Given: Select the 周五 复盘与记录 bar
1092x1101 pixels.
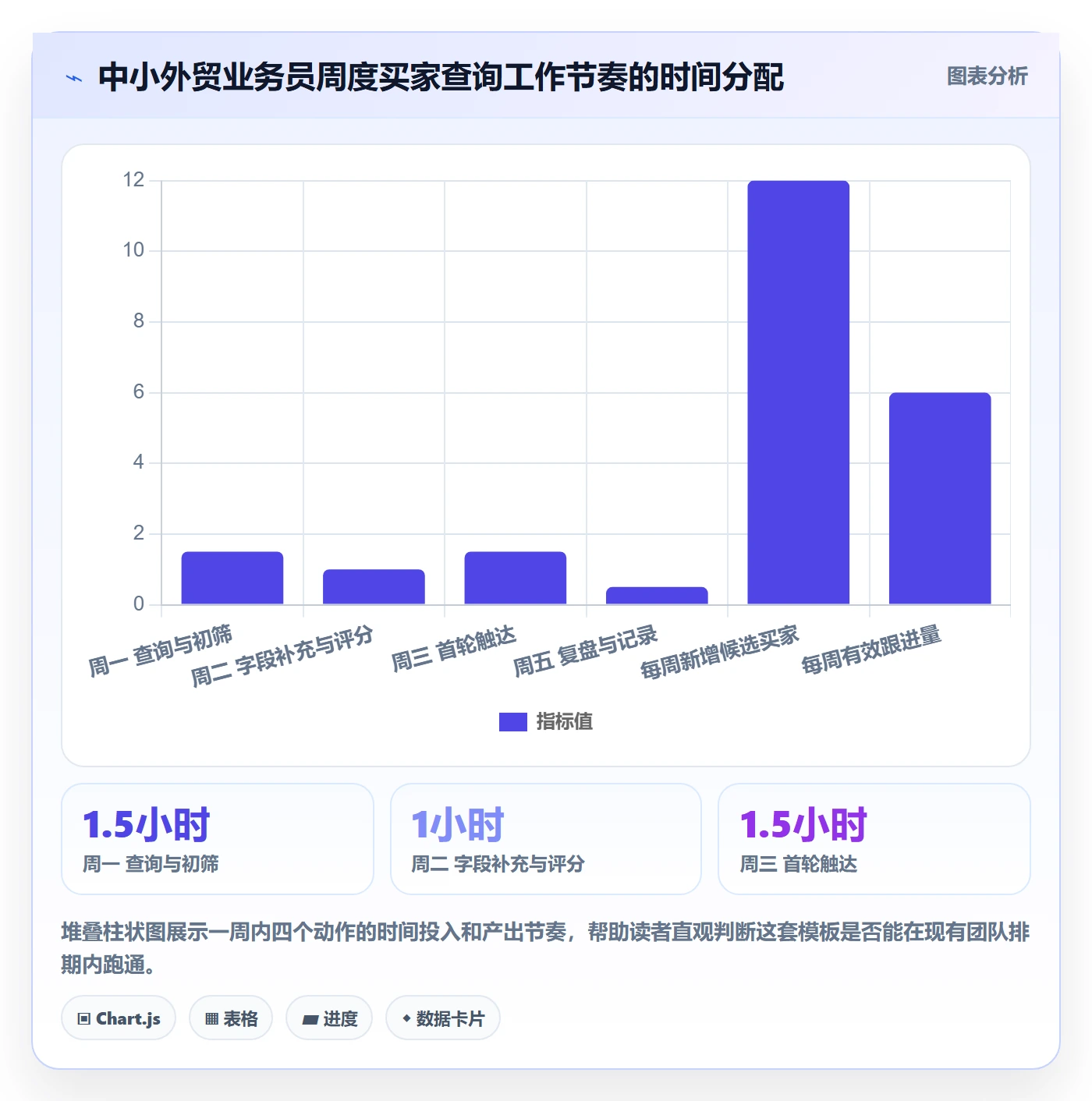Looking at the screenshot, I should click(657, 596).
